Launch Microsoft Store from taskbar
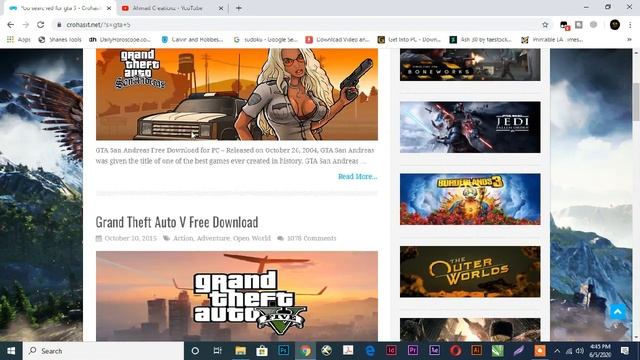Viewport: 640px width, 360px height. pos(262,351)
